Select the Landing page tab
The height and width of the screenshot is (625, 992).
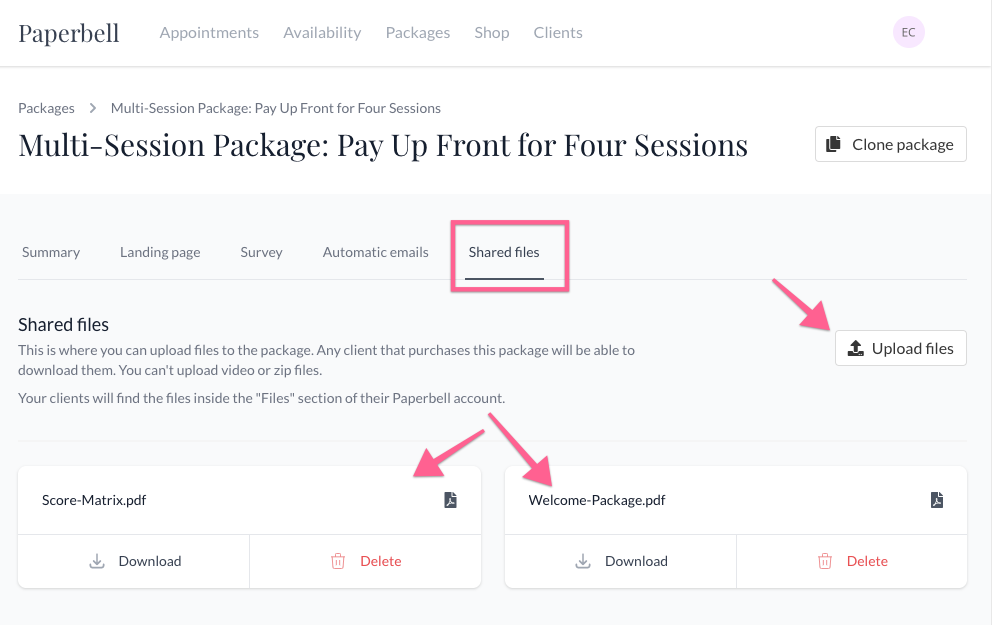point(160,252)
